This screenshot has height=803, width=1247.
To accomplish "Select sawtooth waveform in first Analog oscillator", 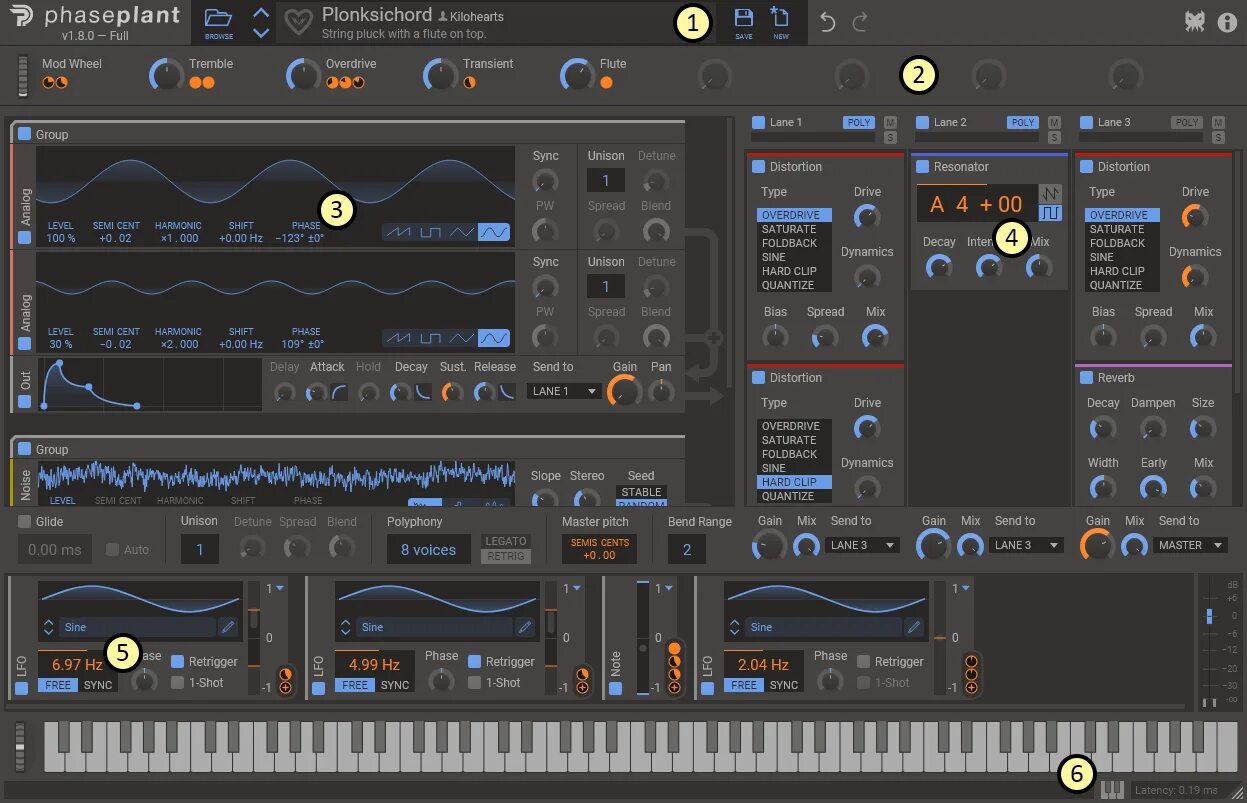I will (x=400, y=232).
